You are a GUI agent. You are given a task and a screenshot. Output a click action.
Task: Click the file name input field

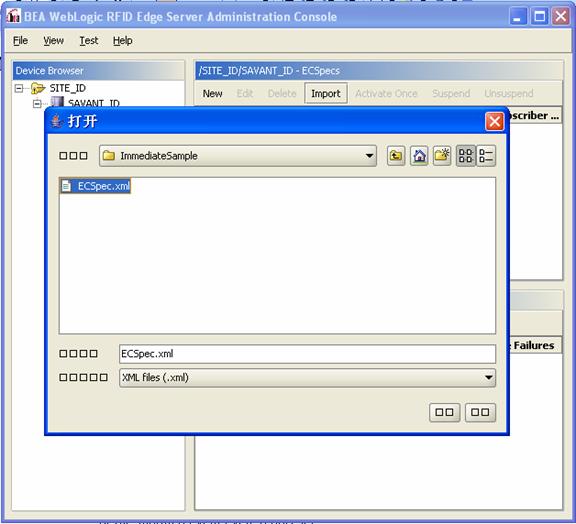point(307,354)
